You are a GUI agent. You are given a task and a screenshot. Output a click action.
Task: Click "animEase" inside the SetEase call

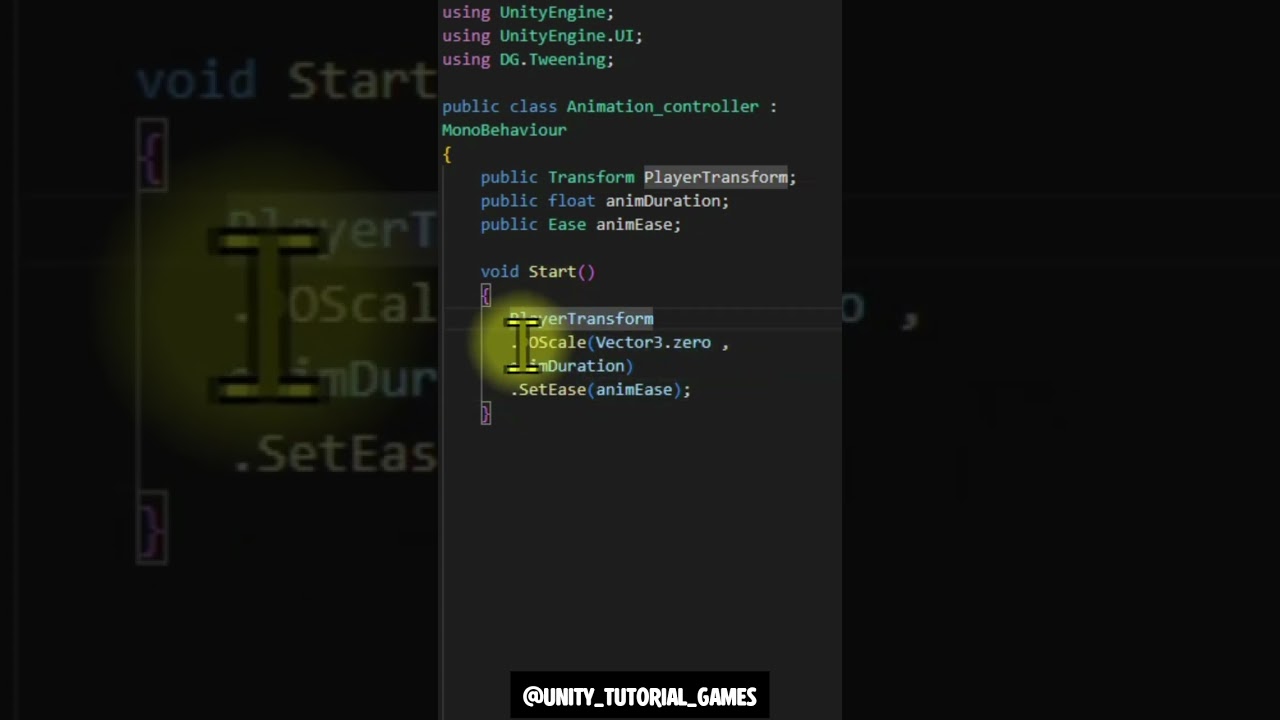tap(634, 390)
